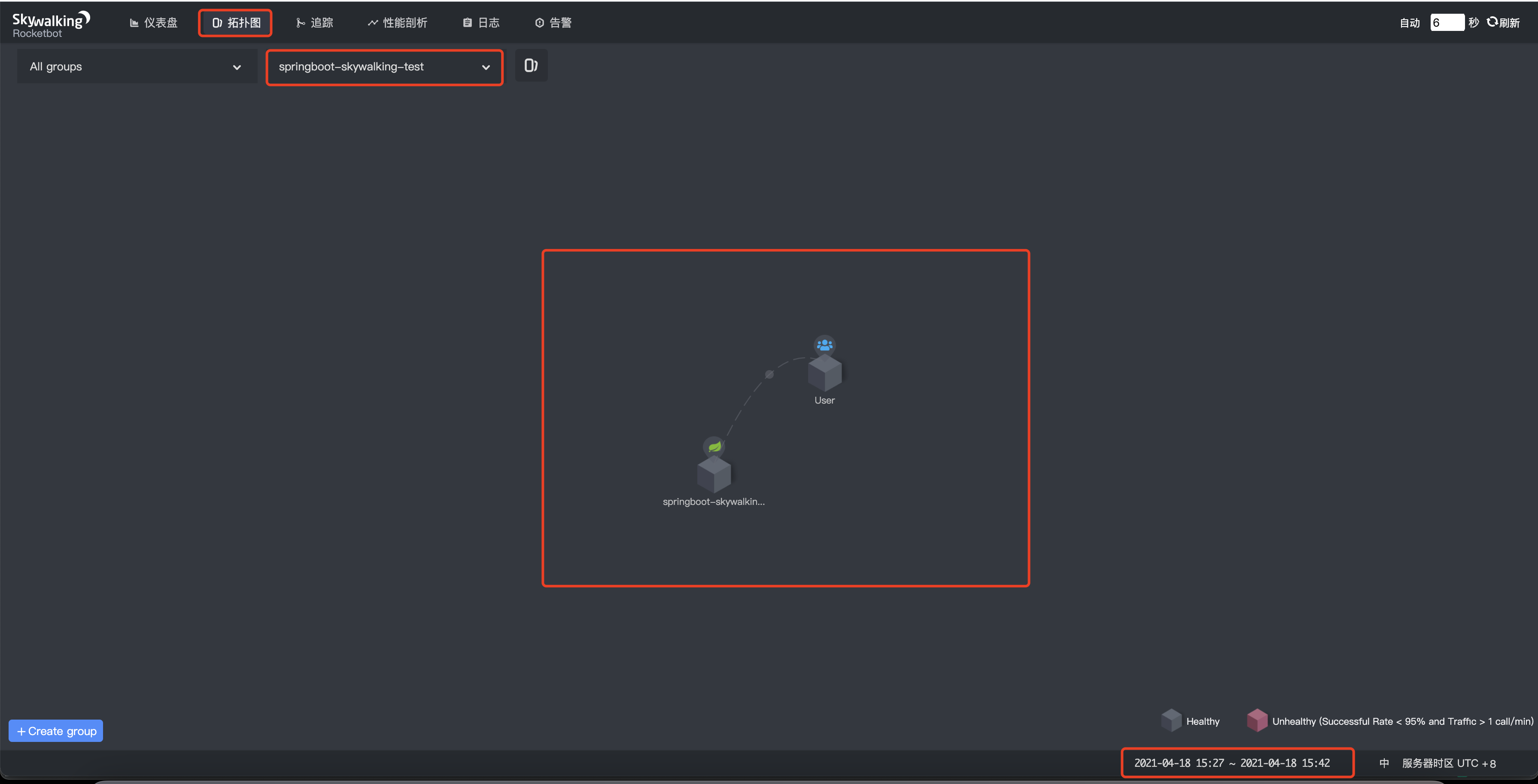Click the Skywalking Rocketbot logo

click(x=51, y=24)
